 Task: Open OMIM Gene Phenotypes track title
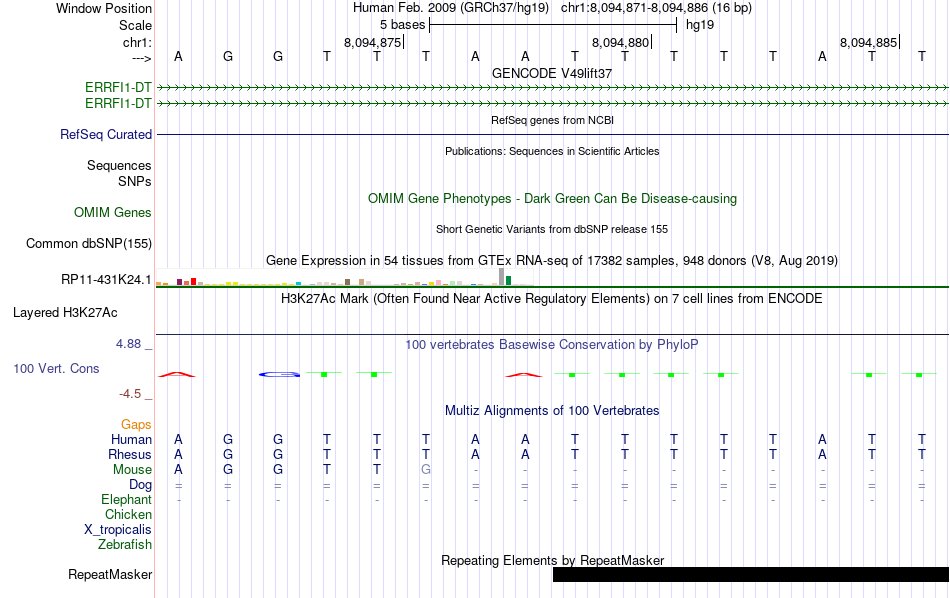(x=552, y=199)
